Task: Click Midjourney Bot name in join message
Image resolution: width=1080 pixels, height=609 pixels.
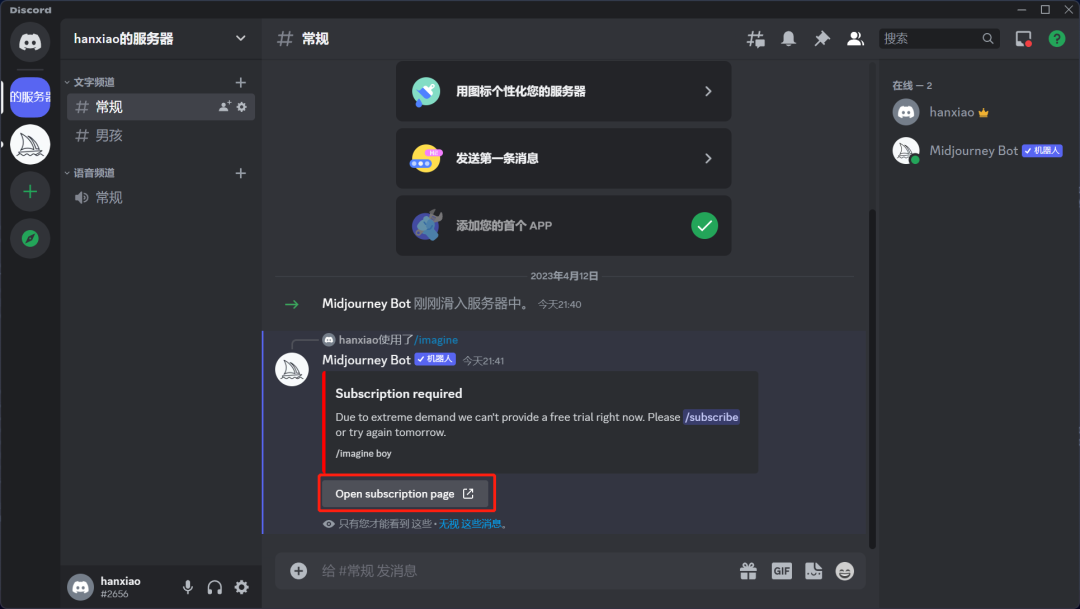Action: click(366, 304)
